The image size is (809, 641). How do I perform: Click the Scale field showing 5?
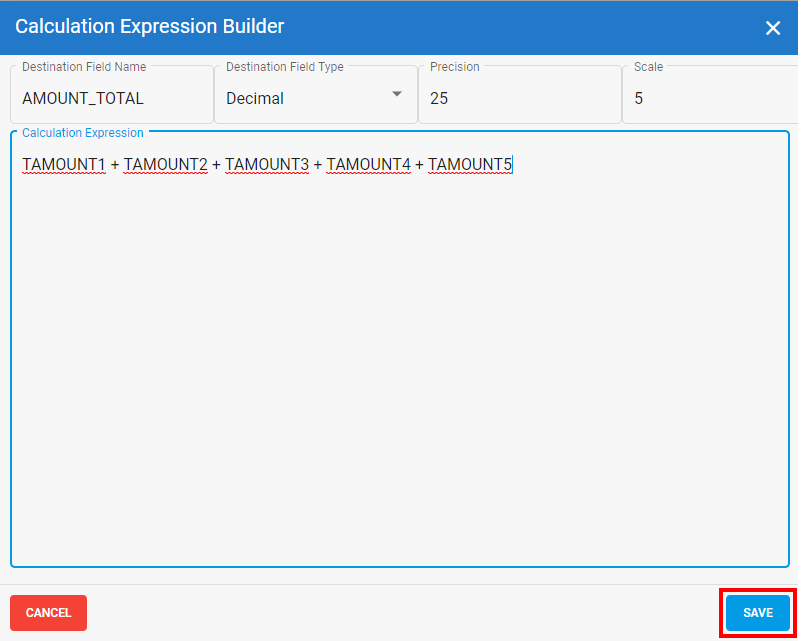pos(639,98)
